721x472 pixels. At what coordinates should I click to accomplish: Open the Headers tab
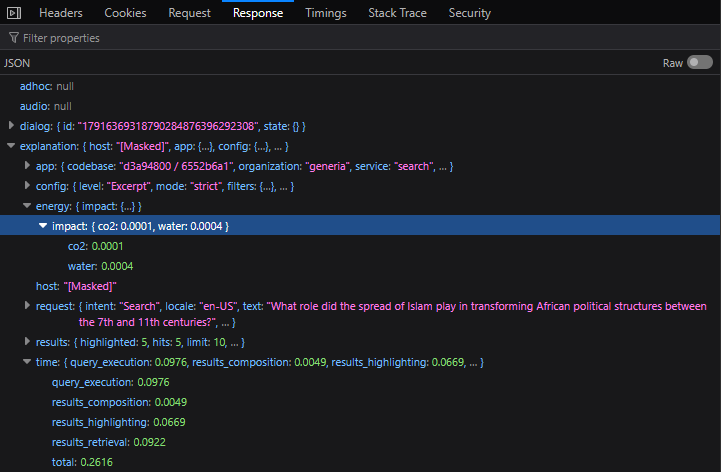point(61,13)
